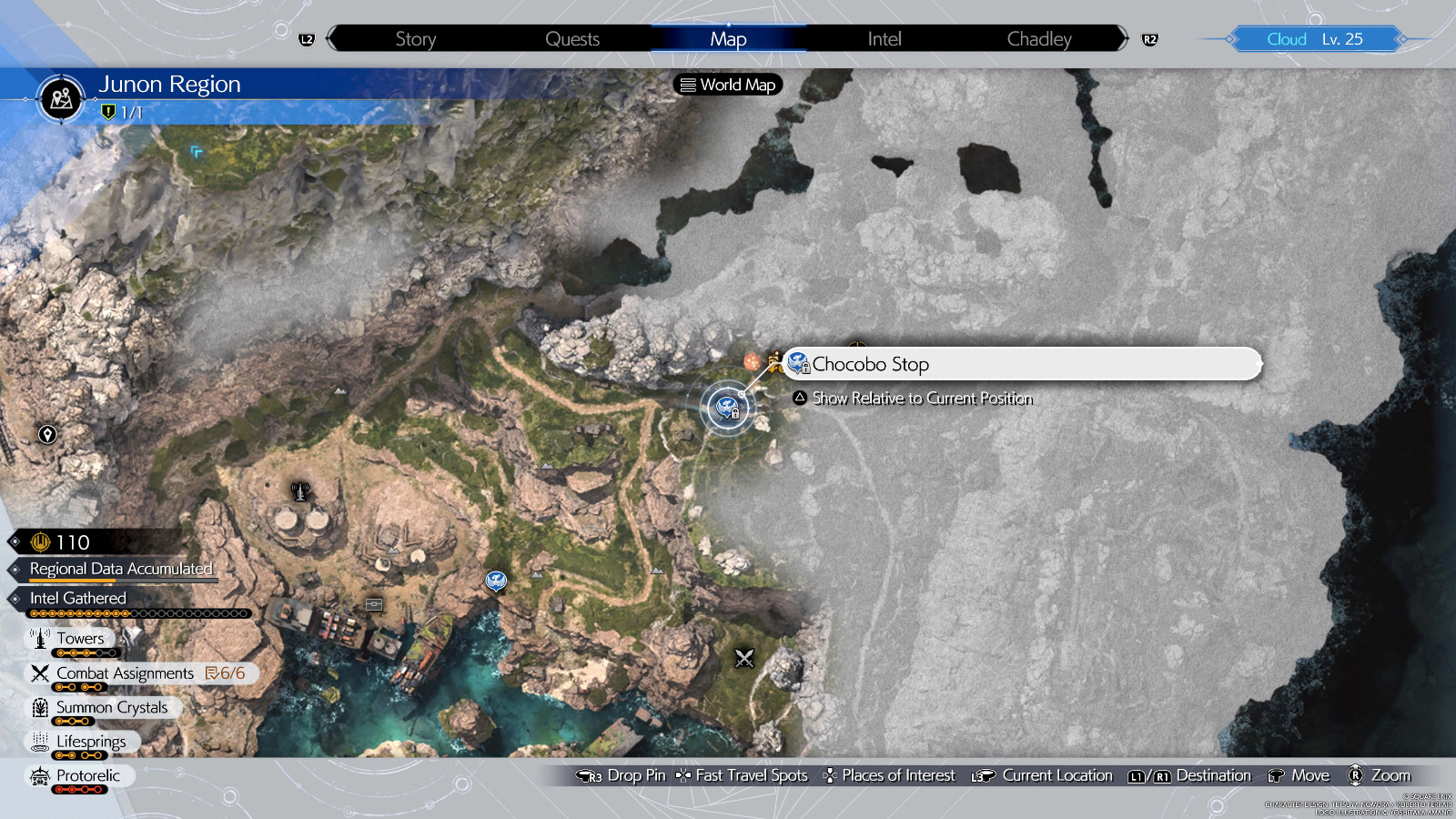The image size is (1456, 819).
Task: Click the Junon Region emblem icon
Action: 62,98
